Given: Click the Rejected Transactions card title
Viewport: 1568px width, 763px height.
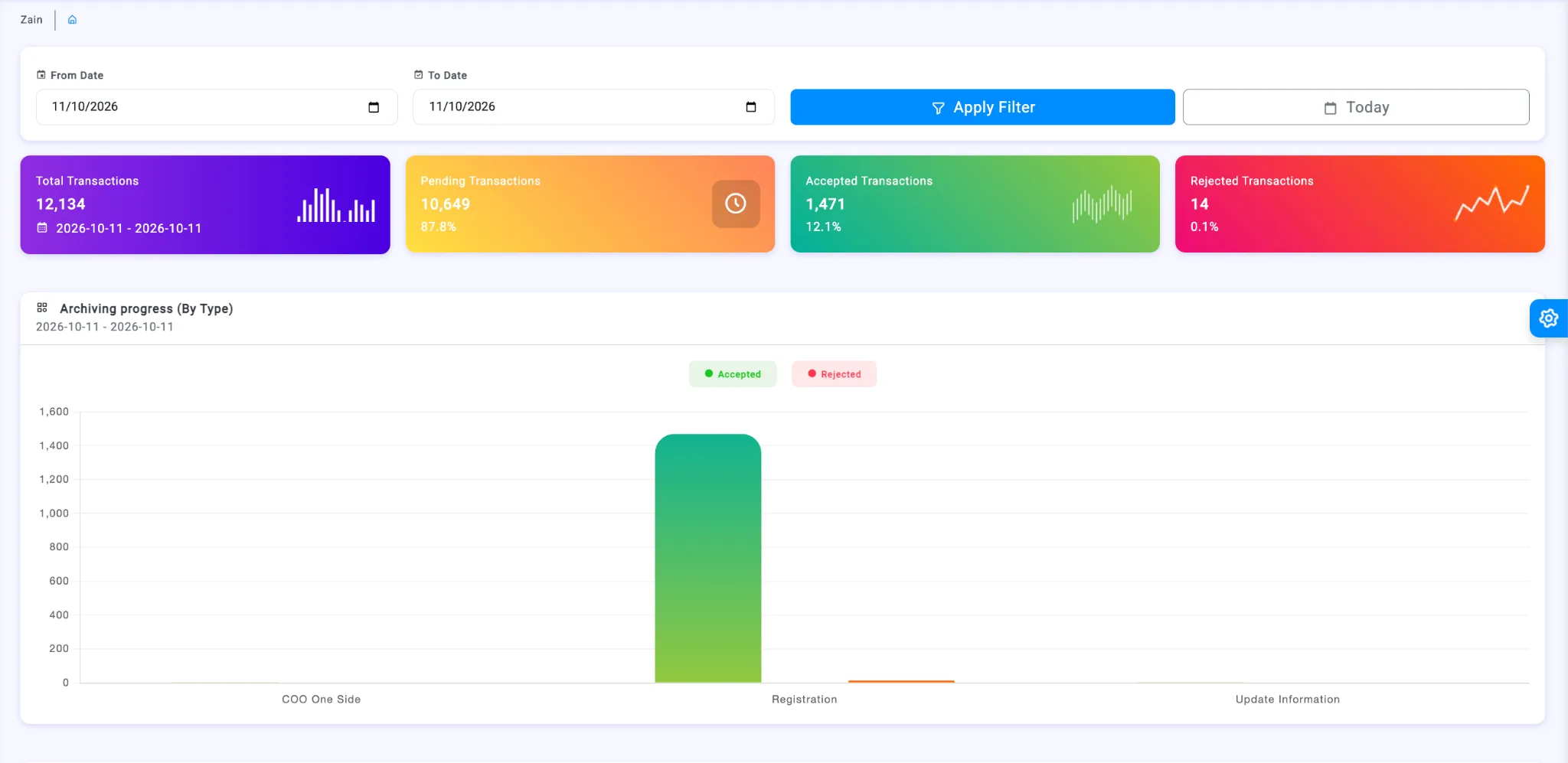Looking at the screenshot, I should pyautogui.click(x=1252, y=181).
